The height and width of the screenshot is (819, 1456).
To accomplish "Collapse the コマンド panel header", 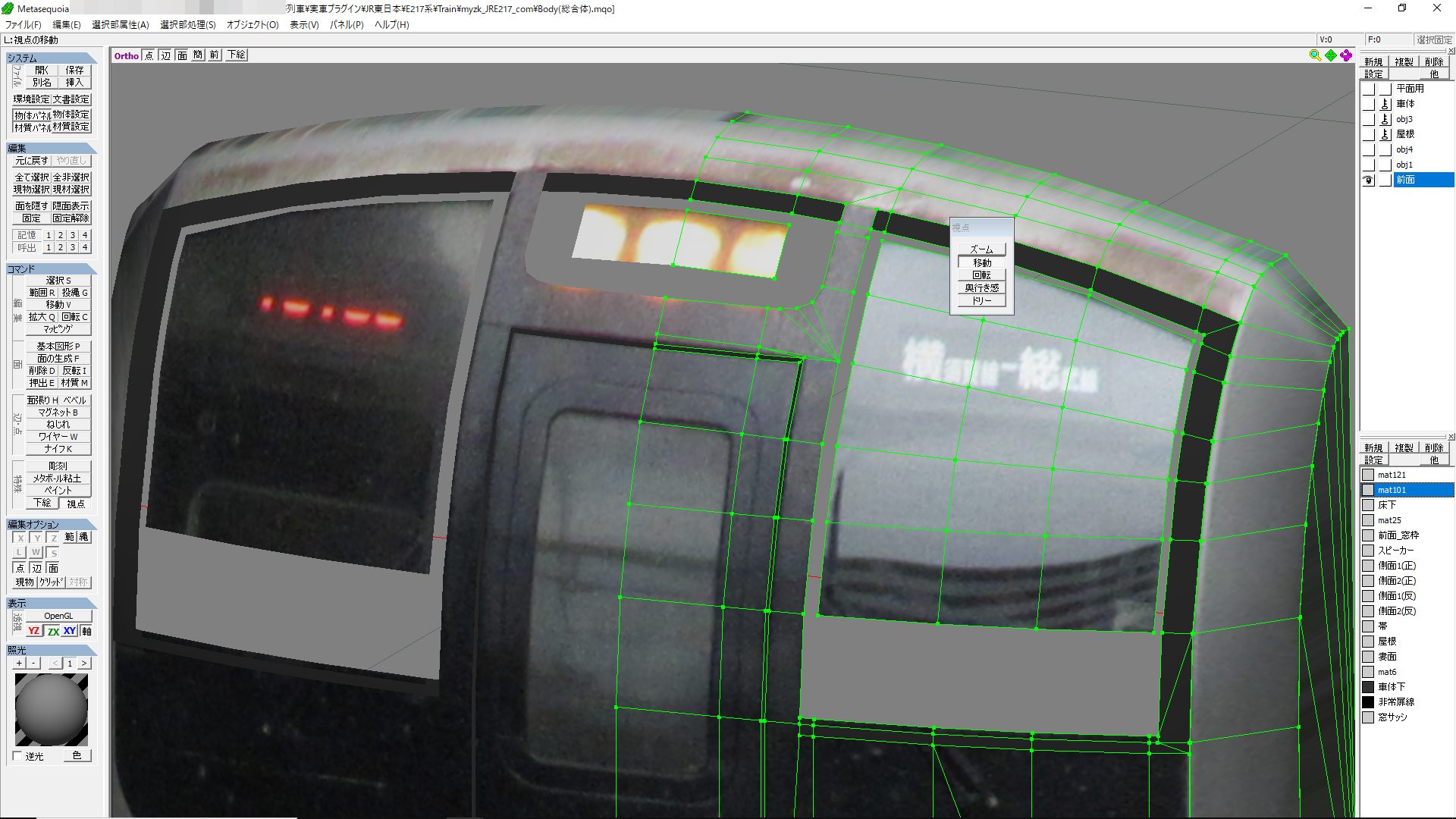I will pyautogui.click(x=51, y=269).
